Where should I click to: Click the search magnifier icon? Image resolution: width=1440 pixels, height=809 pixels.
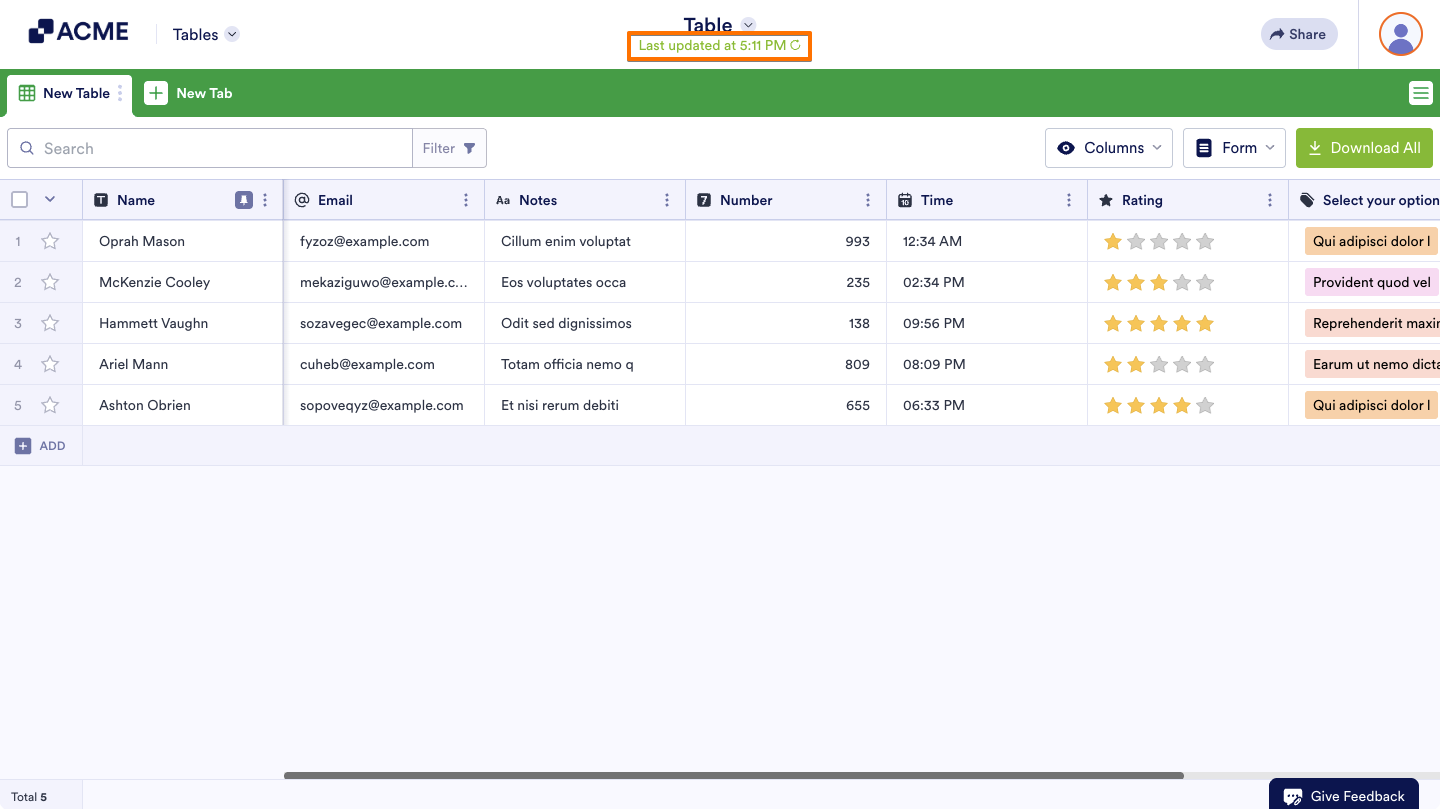27,148
